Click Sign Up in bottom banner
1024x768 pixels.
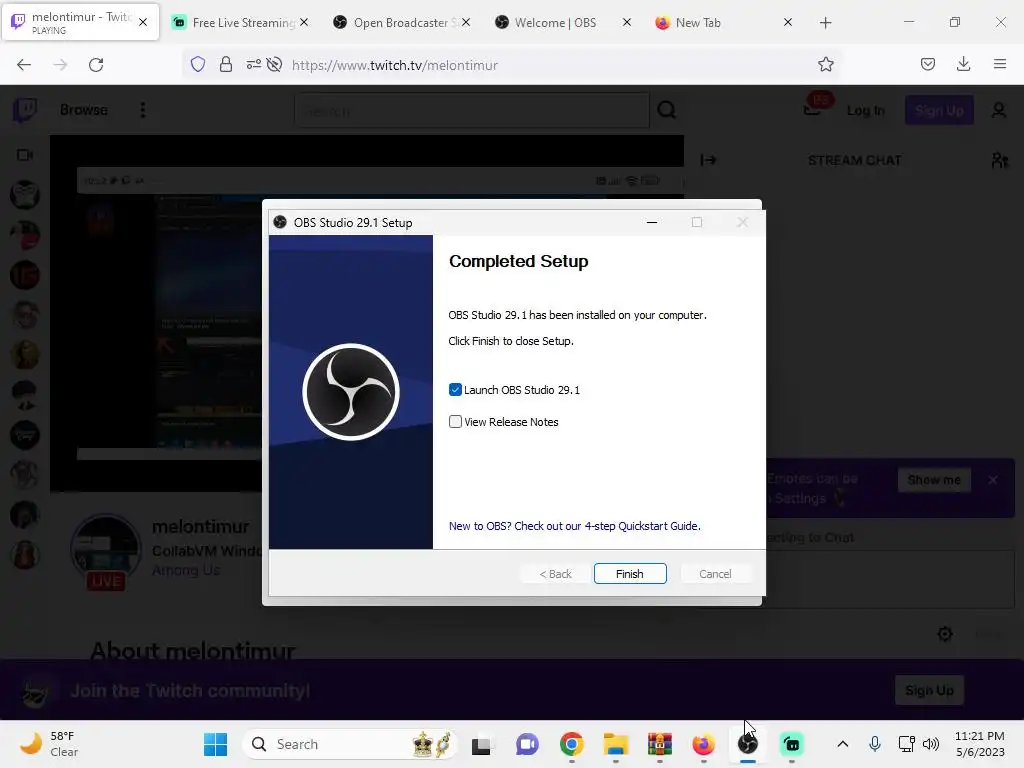(x=929, y=690)
